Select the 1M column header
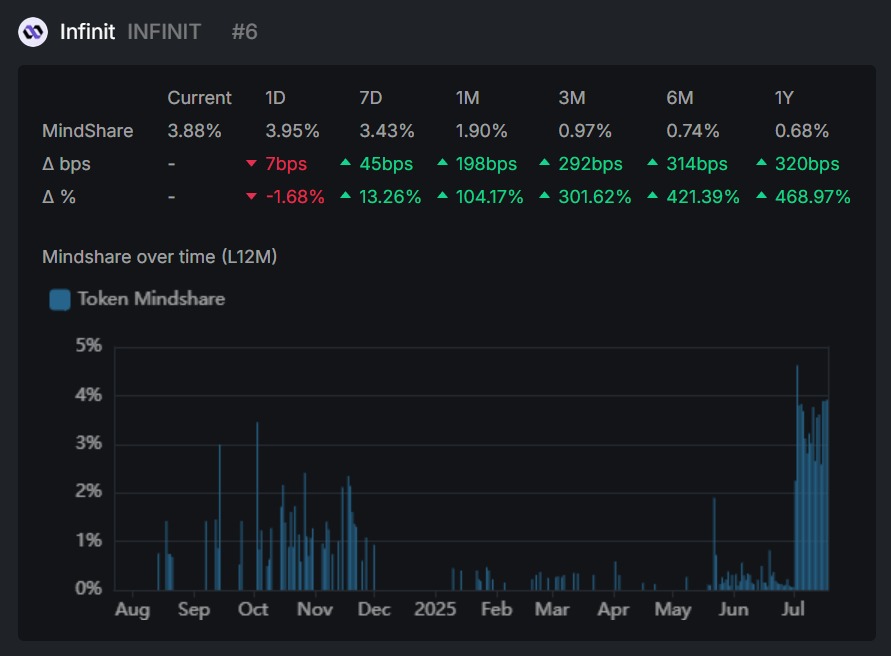The height and width of the screenshot is (656, 891). pyautogui.click(x=468, y=98)
